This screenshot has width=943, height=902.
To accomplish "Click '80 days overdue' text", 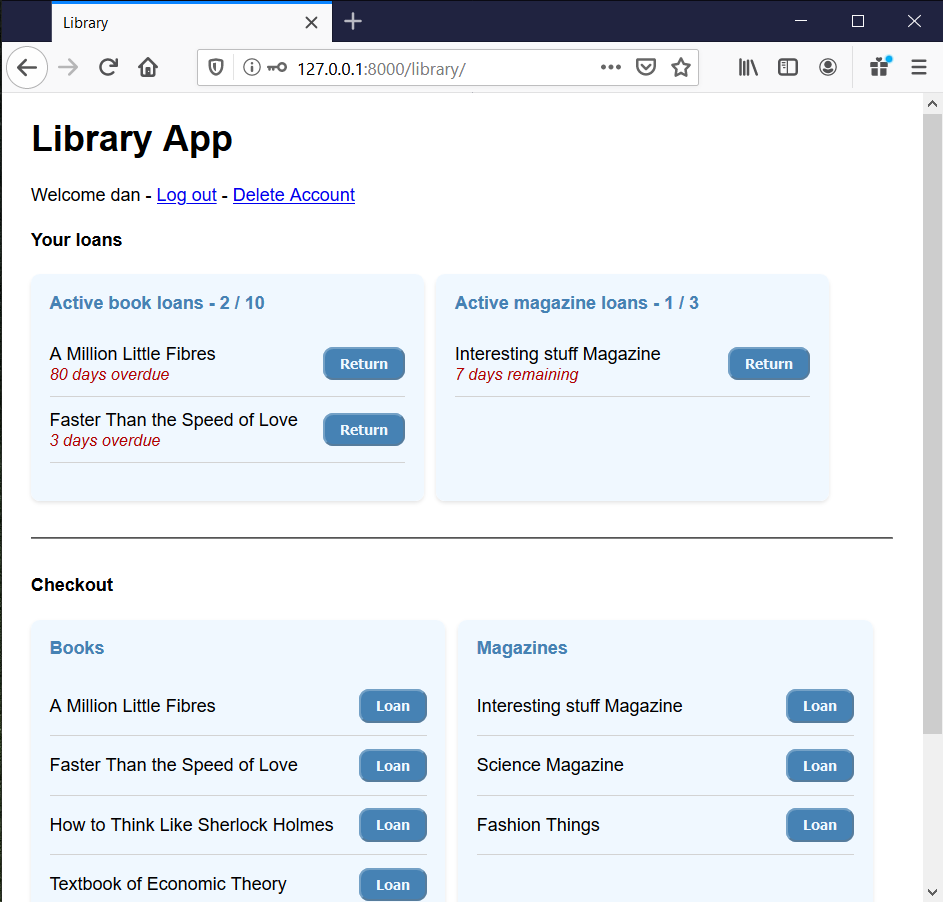I will click(x=109, y=375).
